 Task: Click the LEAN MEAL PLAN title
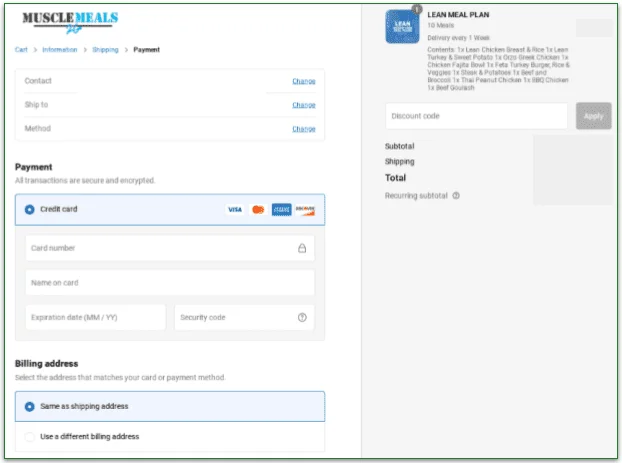pos(458,15)
